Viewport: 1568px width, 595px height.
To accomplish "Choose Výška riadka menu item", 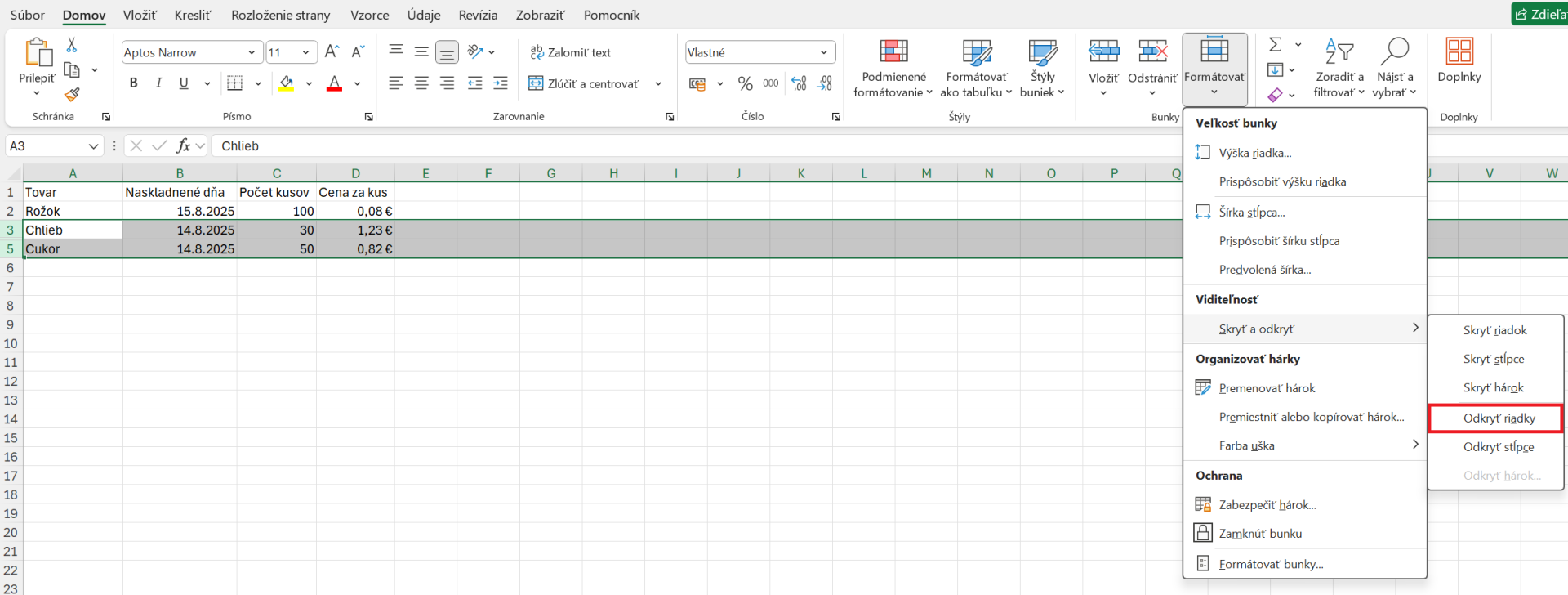I will tap(1305, 153).
